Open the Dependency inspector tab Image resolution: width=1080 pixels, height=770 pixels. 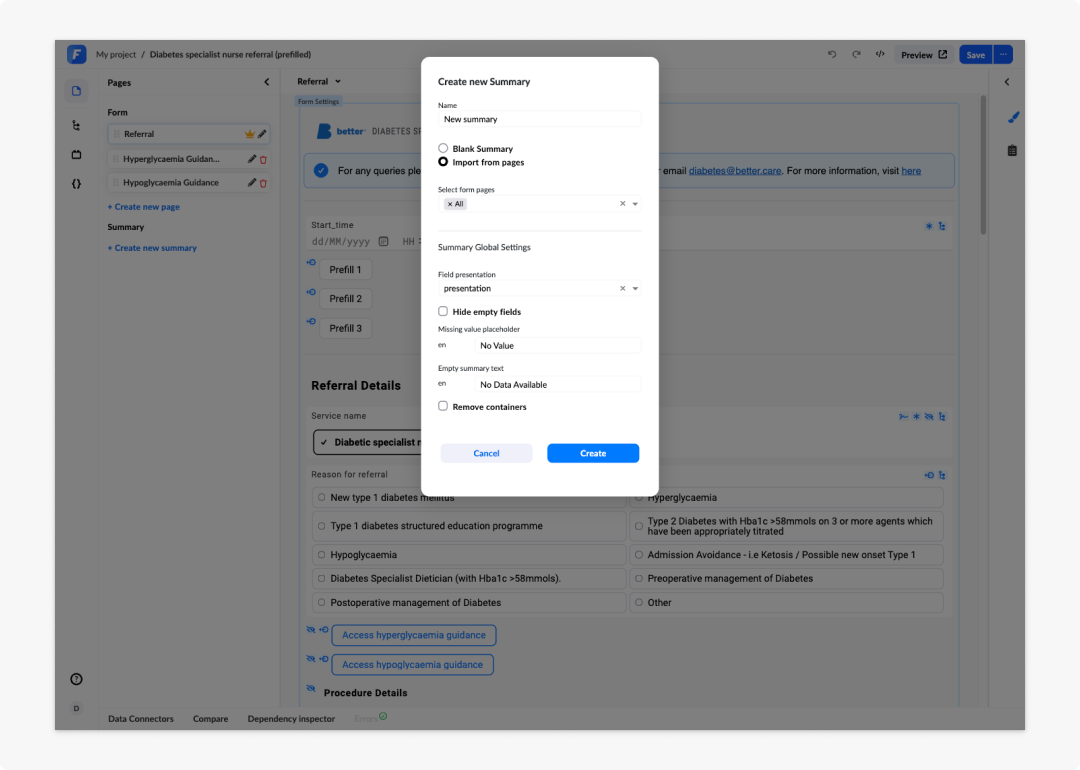click(291, 718)
